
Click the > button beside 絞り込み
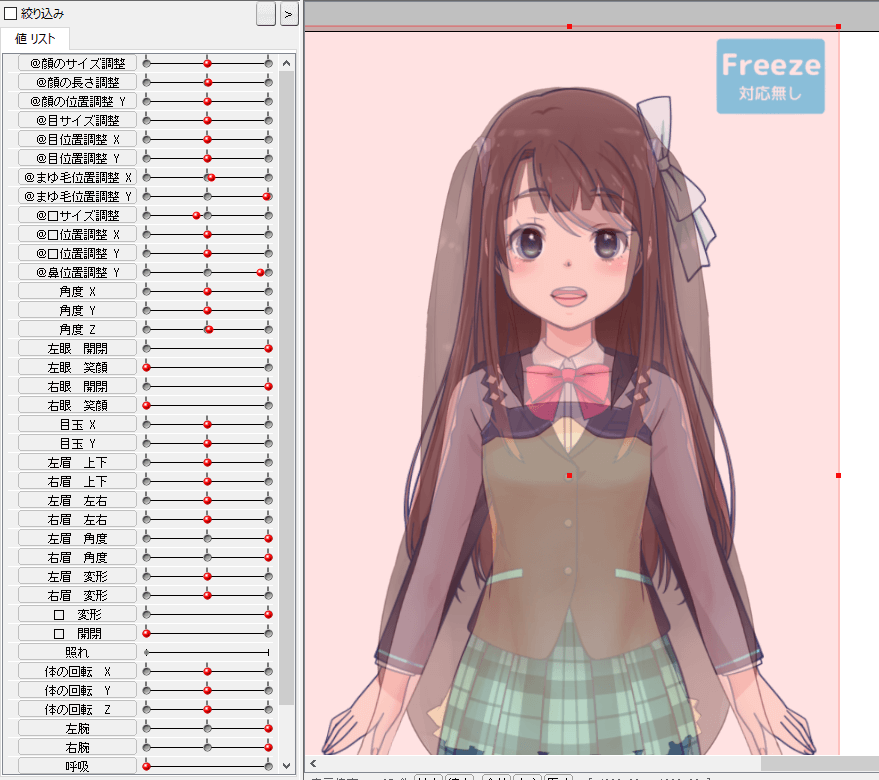(x=288, y=14)
